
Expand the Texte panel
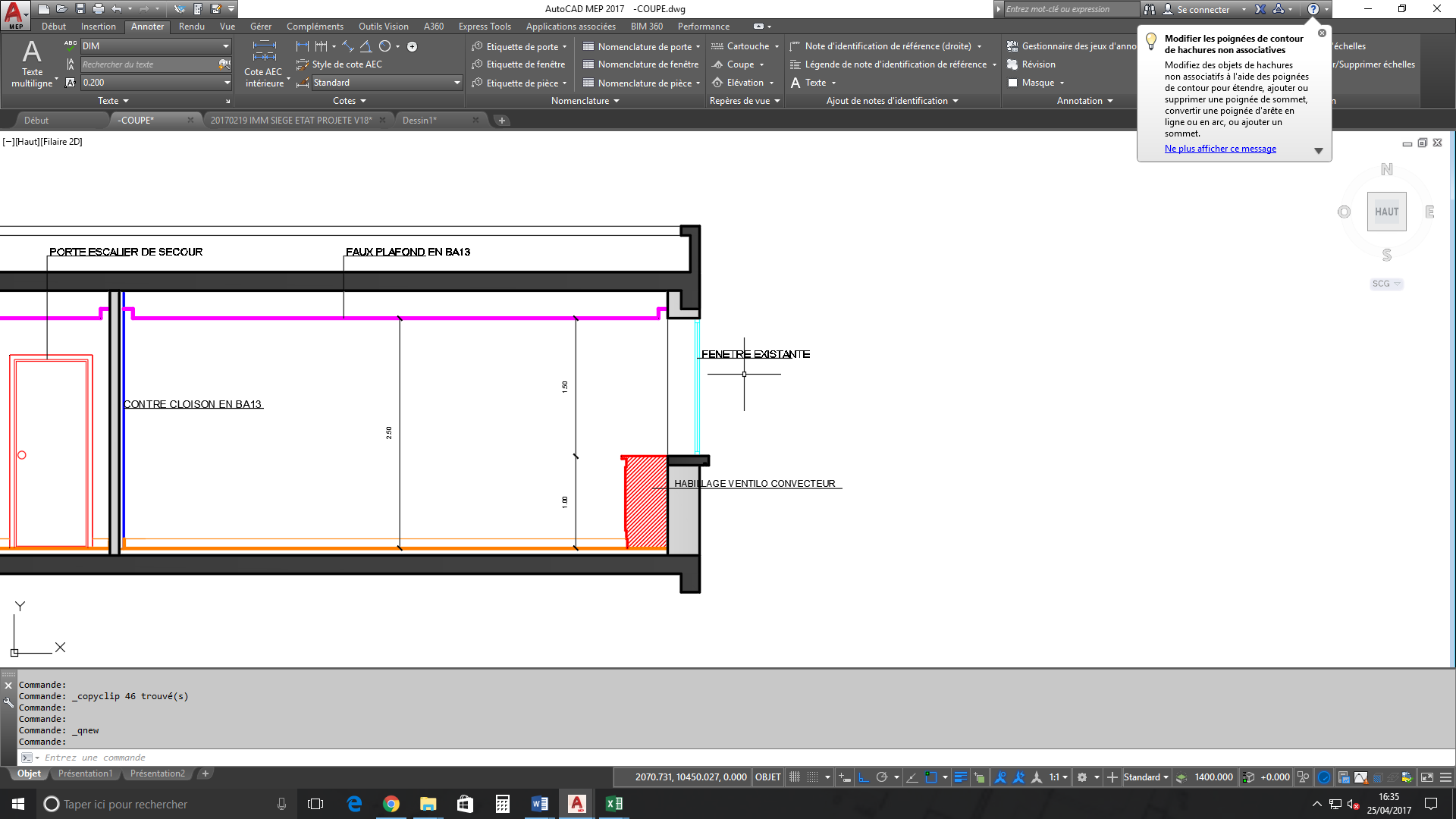pyautogui.click(x=114, y=101)
